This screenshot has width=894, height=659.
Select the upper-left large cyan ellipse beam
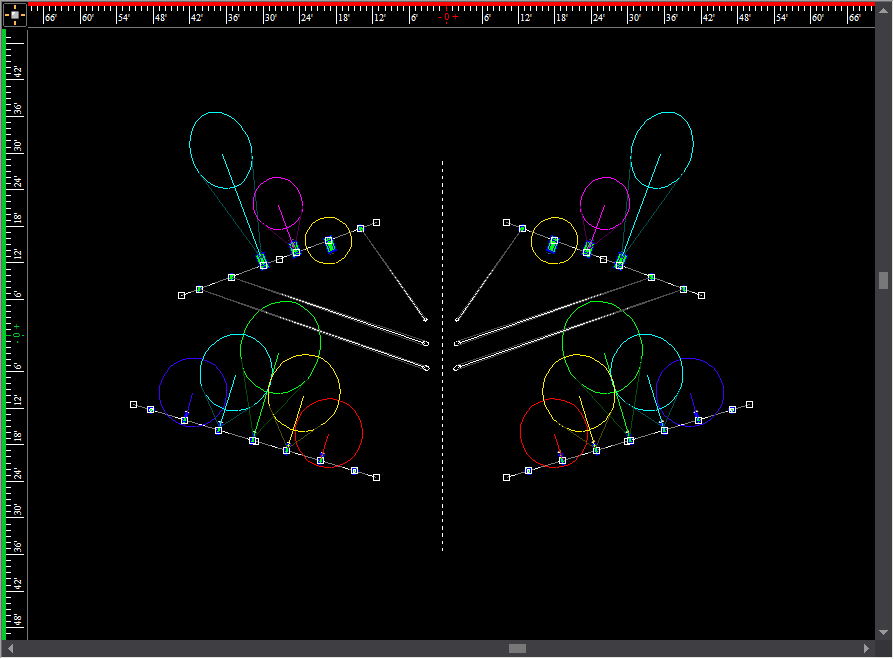coord(191,150)
